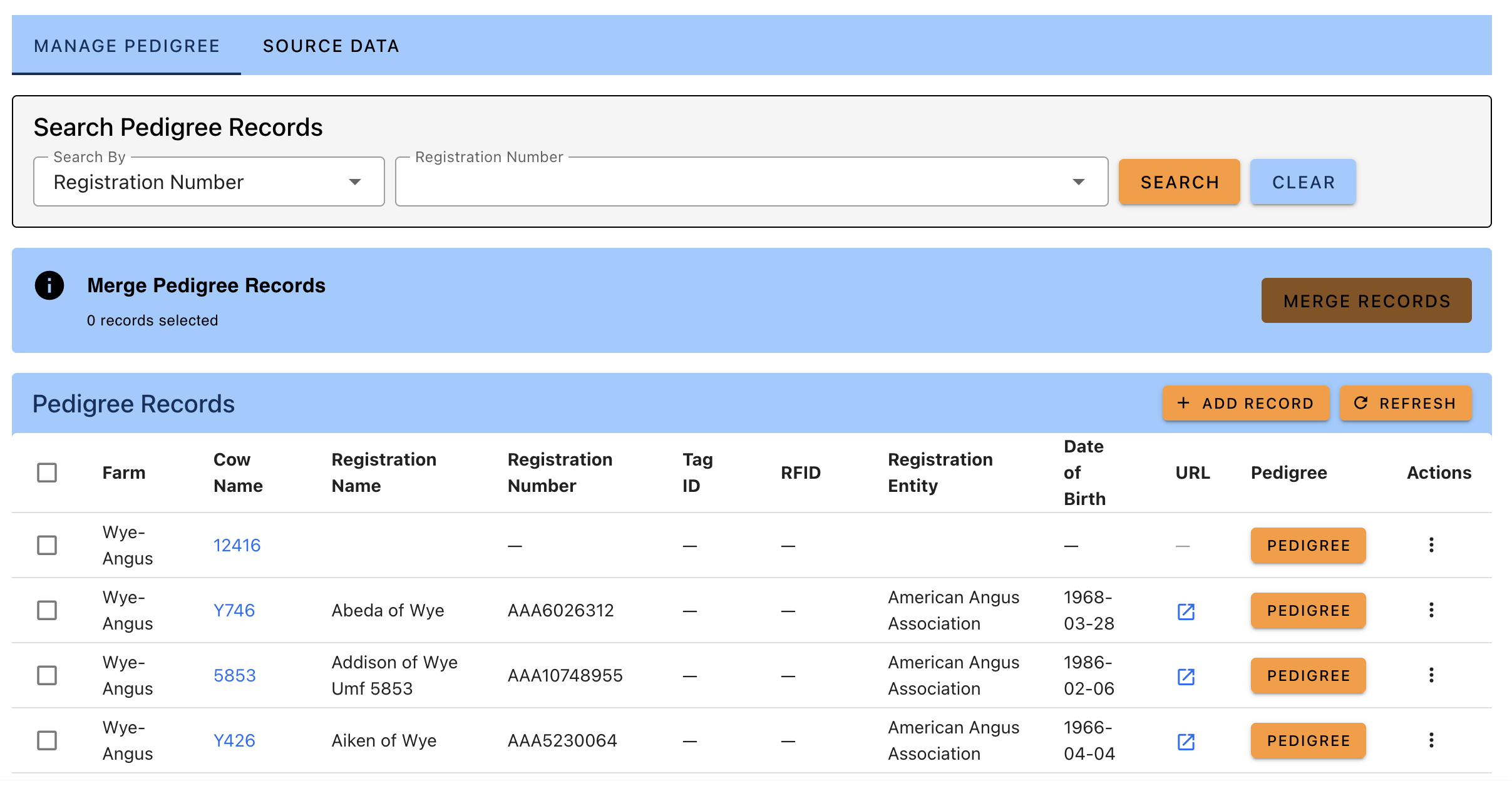Click registration number AAA5230064

(562, 741)
